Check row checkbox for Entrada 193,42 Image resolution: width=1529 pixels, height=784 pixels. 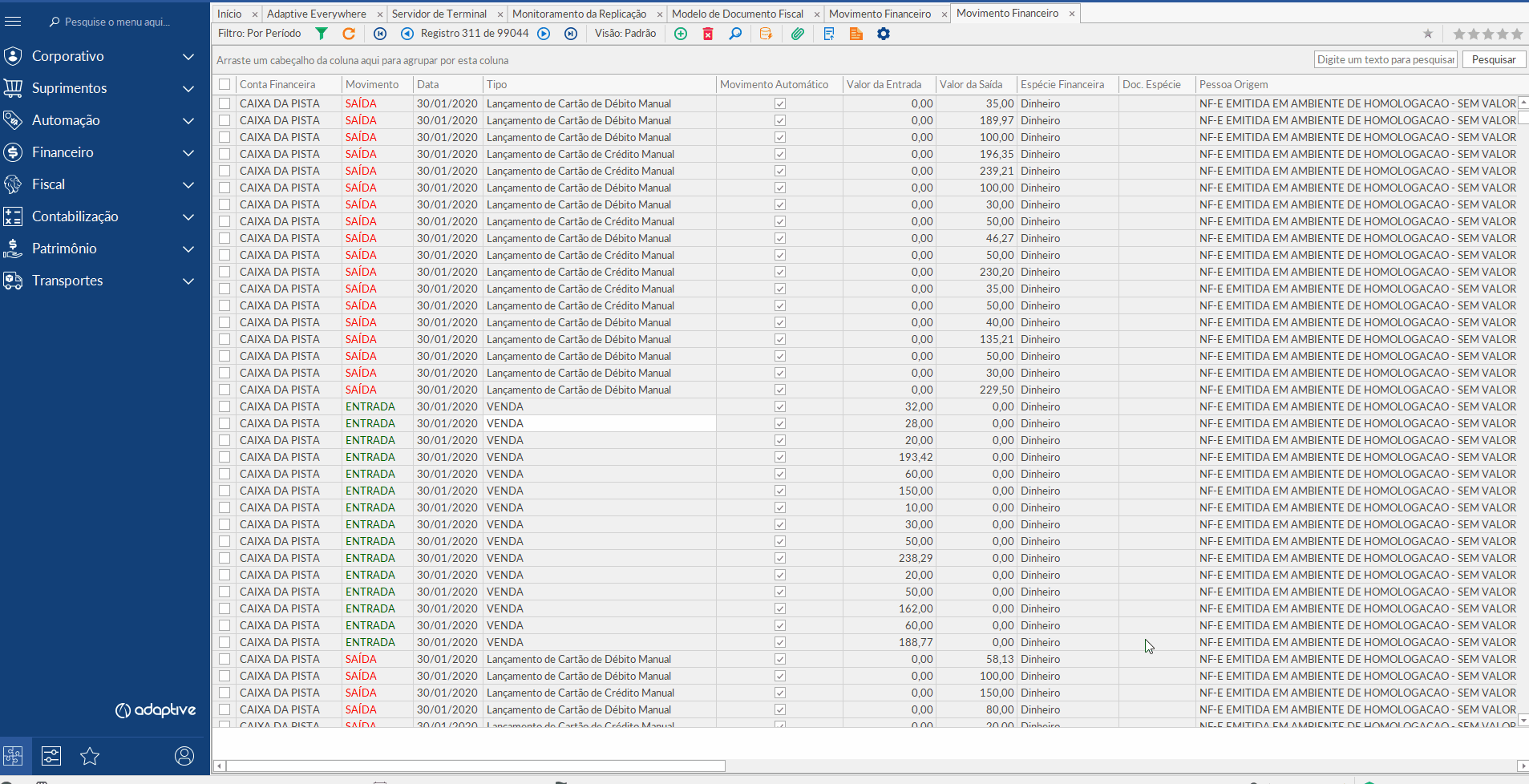[224, 457]
